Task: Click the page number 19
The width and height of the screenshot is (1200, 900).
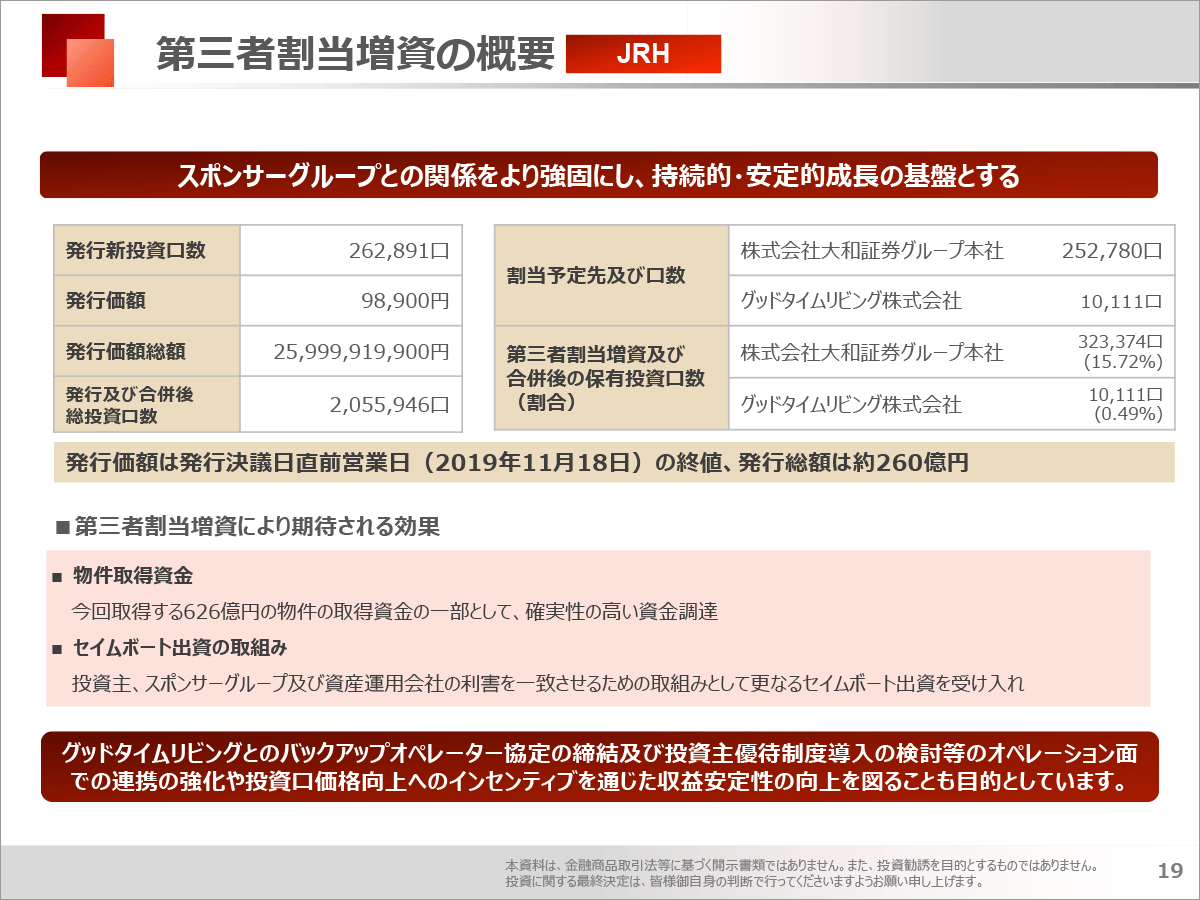Action: coord(1169,870)
